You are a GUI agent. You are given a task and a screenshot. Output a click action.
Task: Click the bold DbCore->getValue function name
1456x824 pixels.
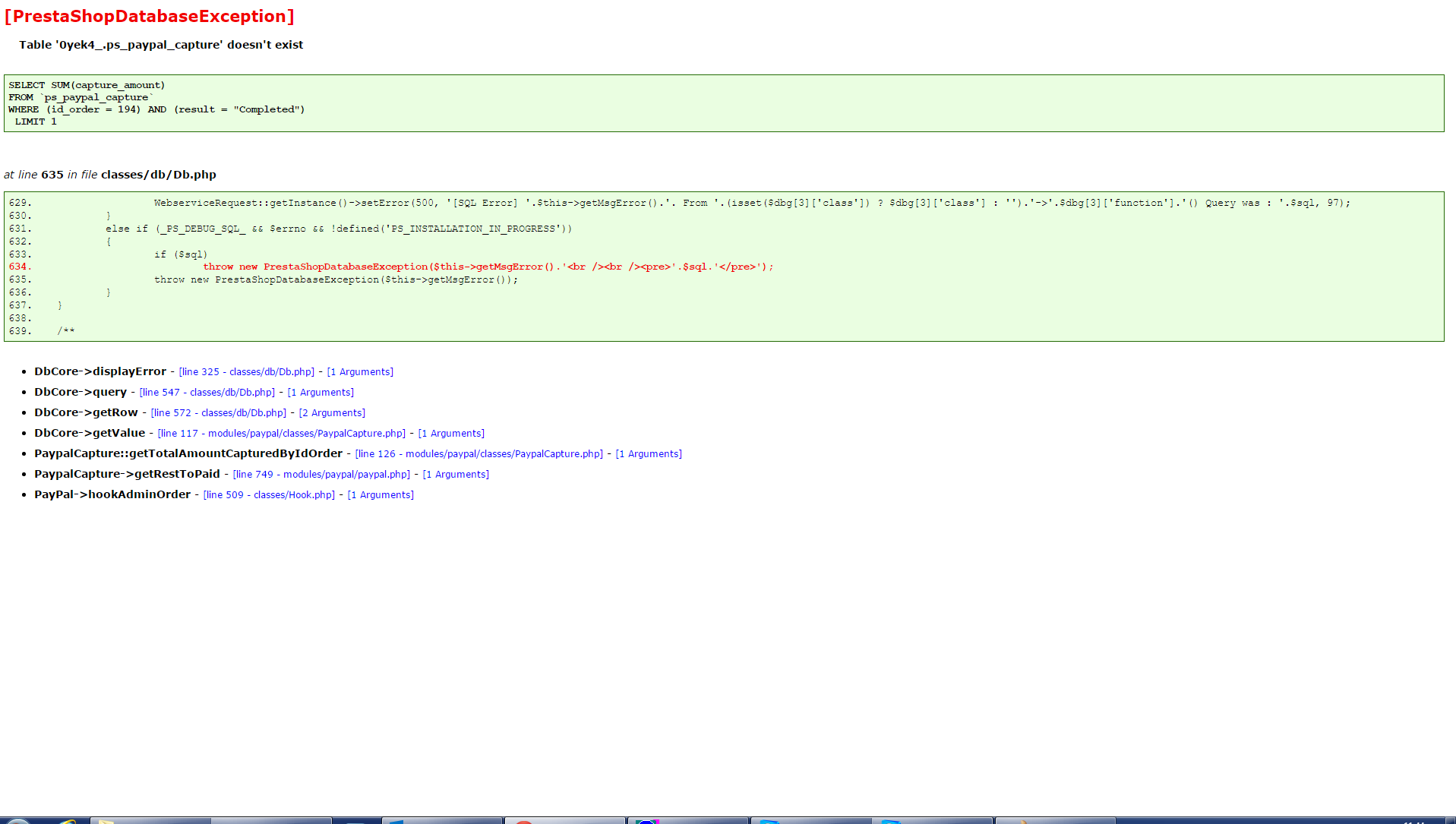pyautogui.click(x=90, y=433)
